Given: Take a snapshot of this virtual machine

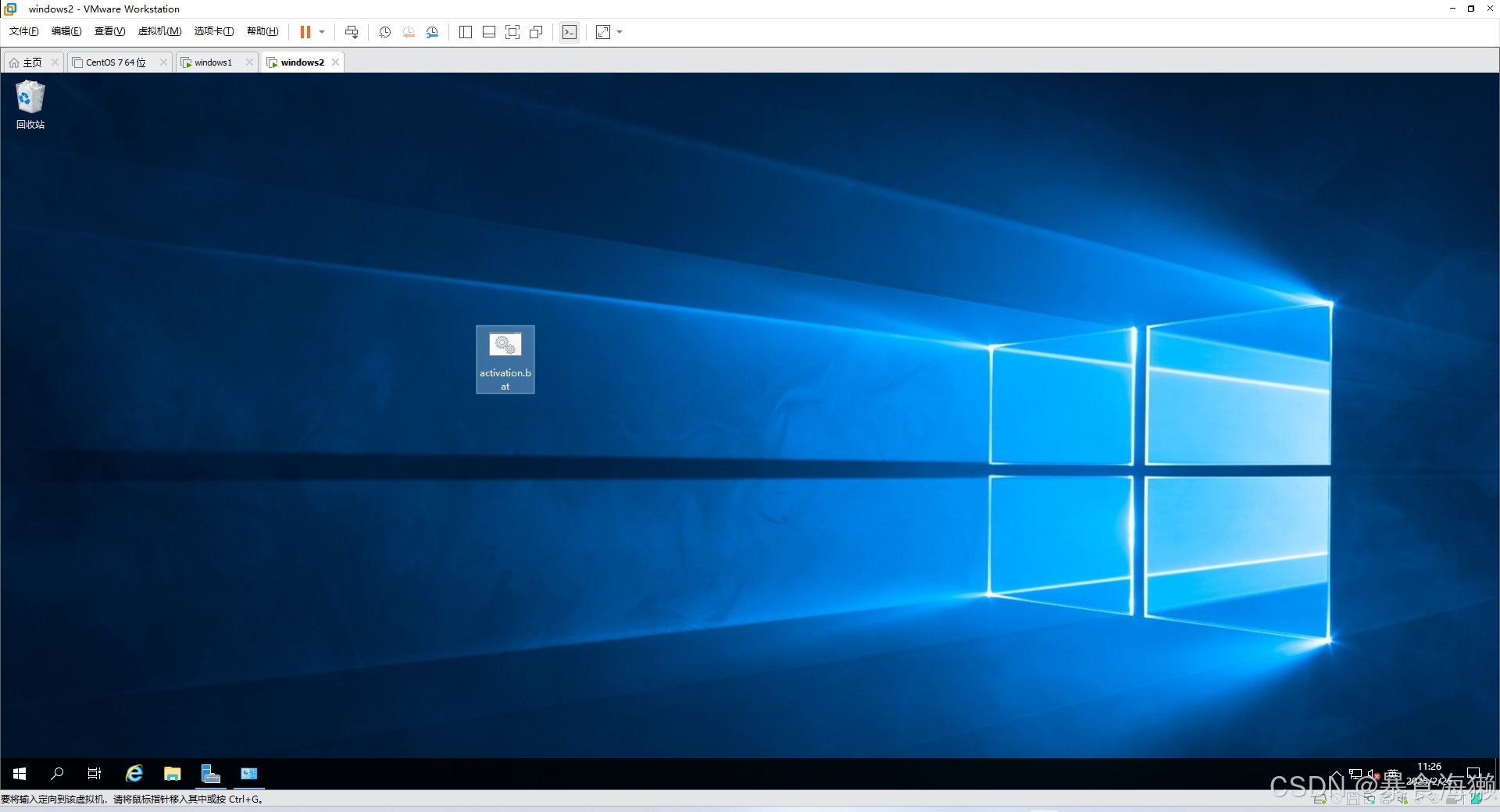Looking at the screenshot, I should [x=385, y=32].
